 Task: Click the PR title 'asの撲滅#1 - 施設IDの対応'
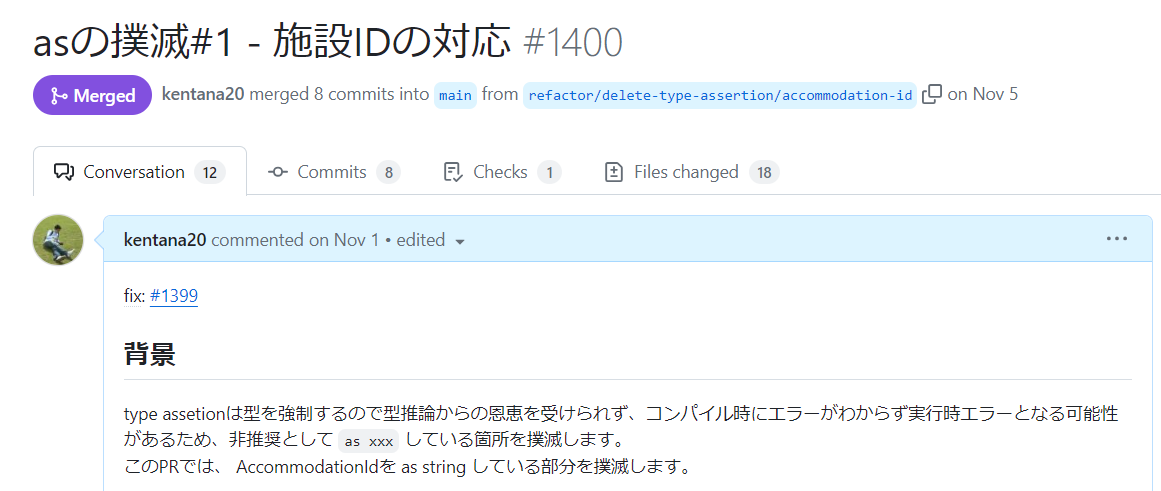[x=272, y=44]
